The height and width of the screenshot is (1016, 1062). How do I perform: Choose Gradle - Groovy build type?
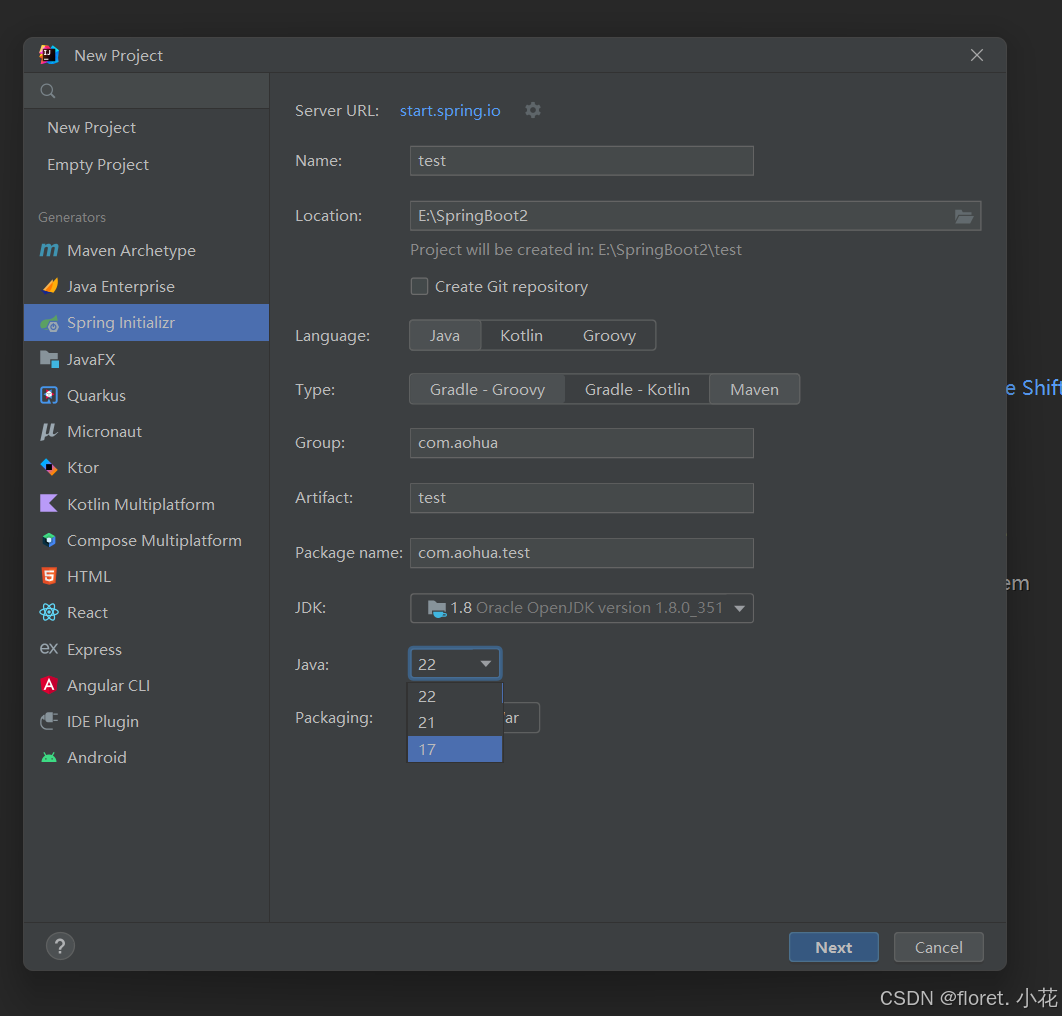point(487,389)
